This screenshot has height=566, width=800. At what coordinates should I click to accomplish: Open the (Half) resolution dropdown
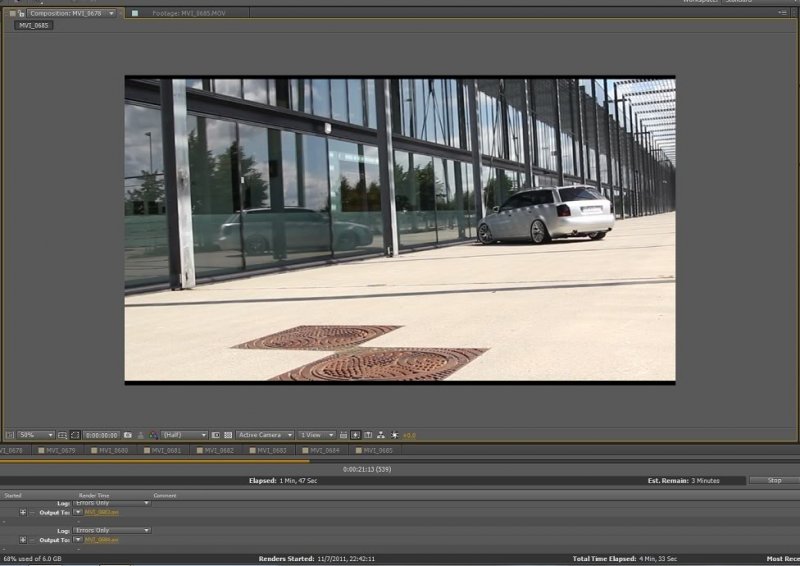click(184, 436)
